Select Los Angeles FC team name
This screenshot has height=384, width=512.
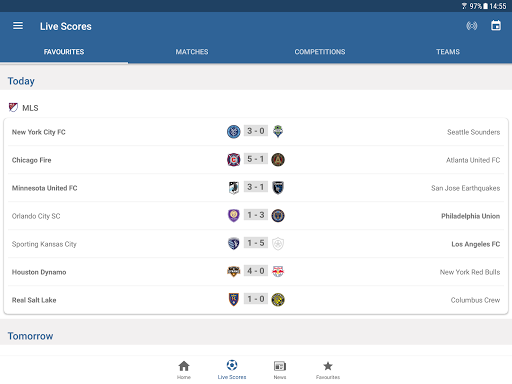(476, 244)
